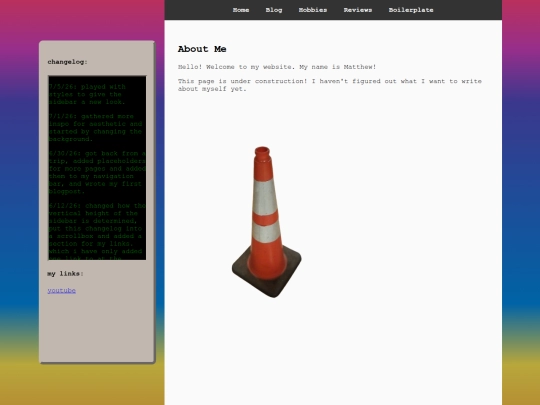Image resolution: width=540 pixels, height=405 pixels.
Task: Click the my links: heading
Action: pos(65,274)
